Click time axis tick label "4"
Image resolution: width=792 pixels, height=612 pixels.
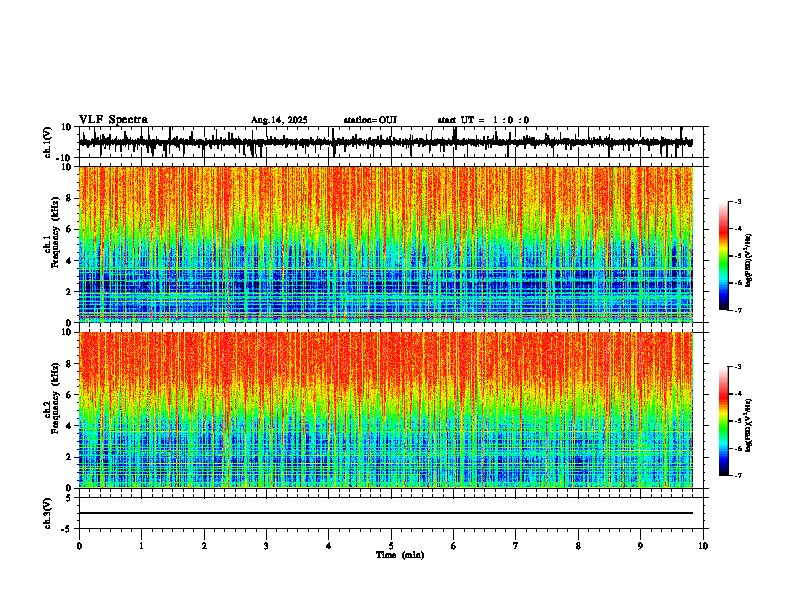click(329, 546)
